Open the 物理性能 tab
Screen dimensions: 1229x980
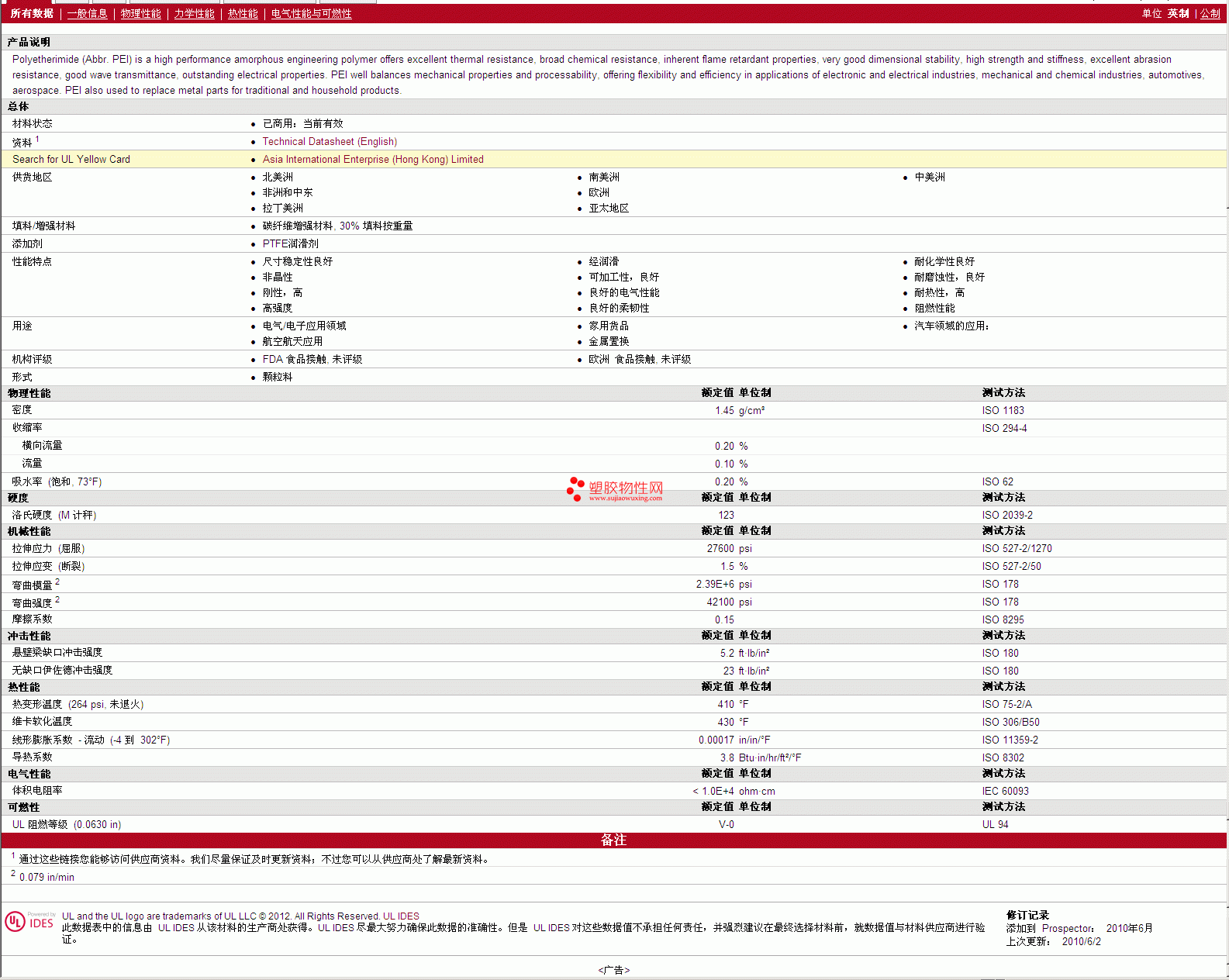click(x=140, y=14)
